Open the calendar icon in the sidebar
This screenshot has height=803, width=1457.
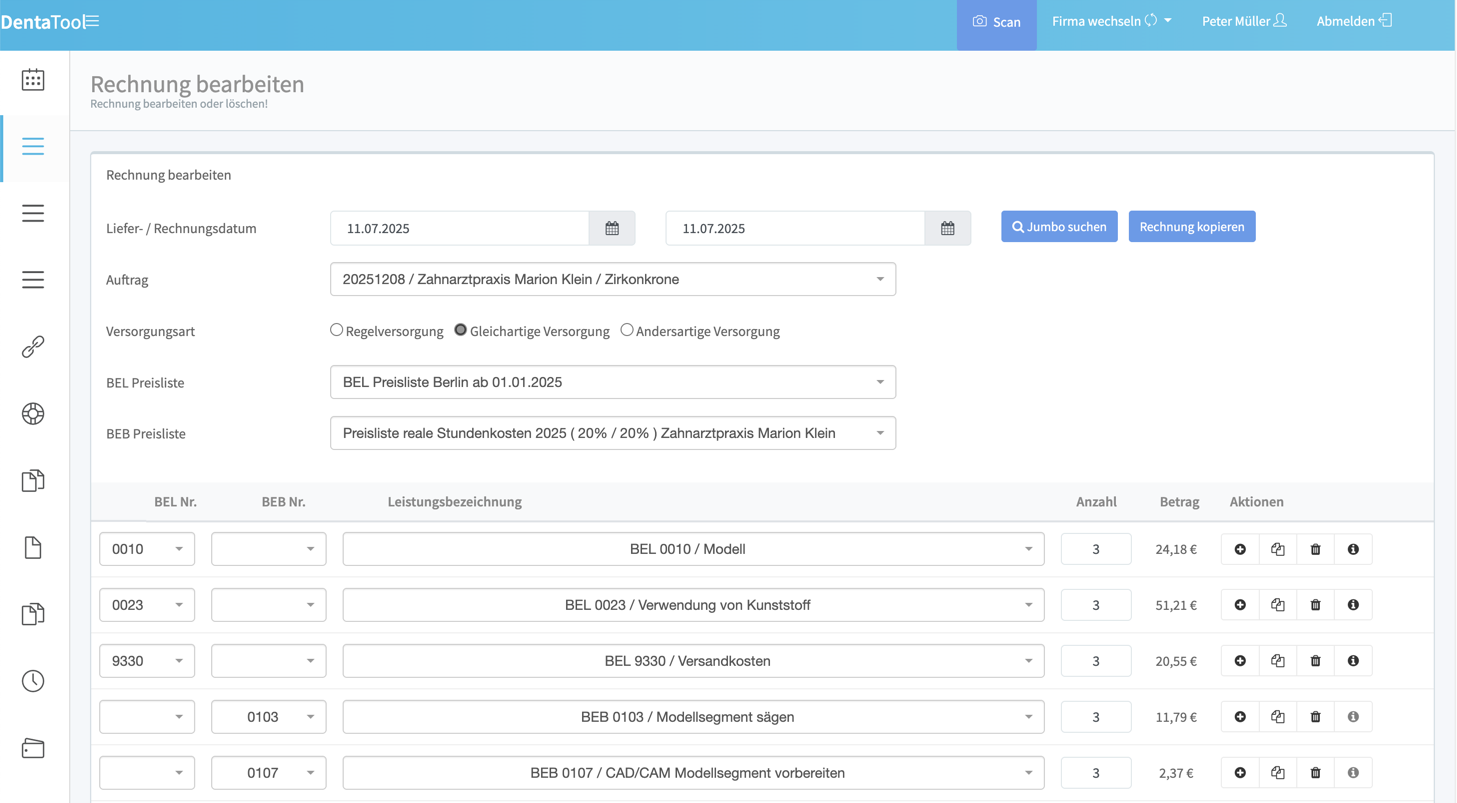[x=33, y=80]
